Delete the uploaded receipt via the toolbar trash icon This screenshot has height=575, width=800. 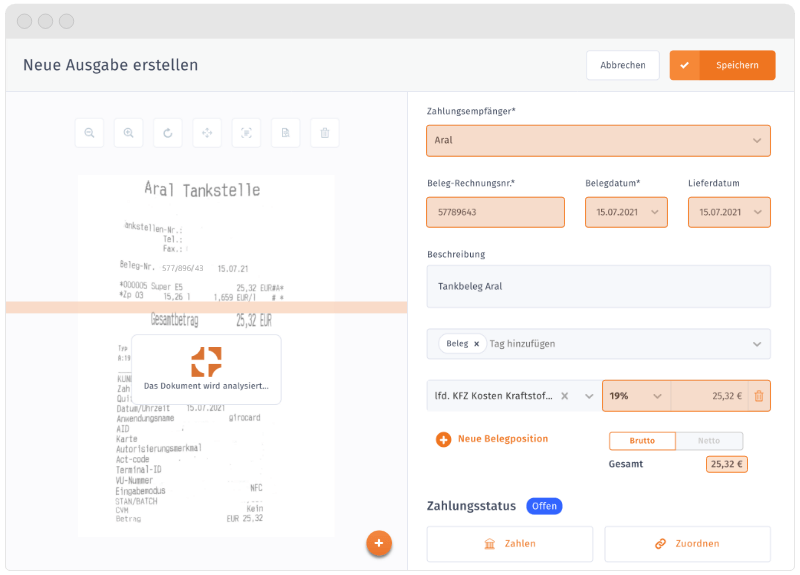(x=325, y=133)
